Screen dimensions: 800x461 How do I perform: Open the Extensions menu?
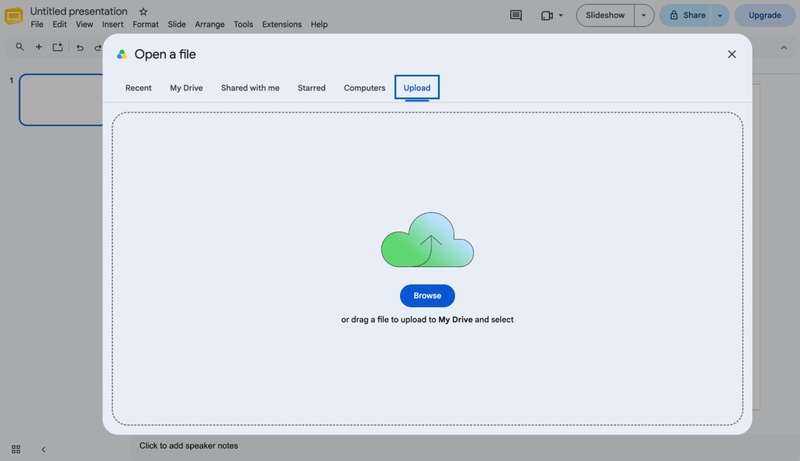coord(282,24)
